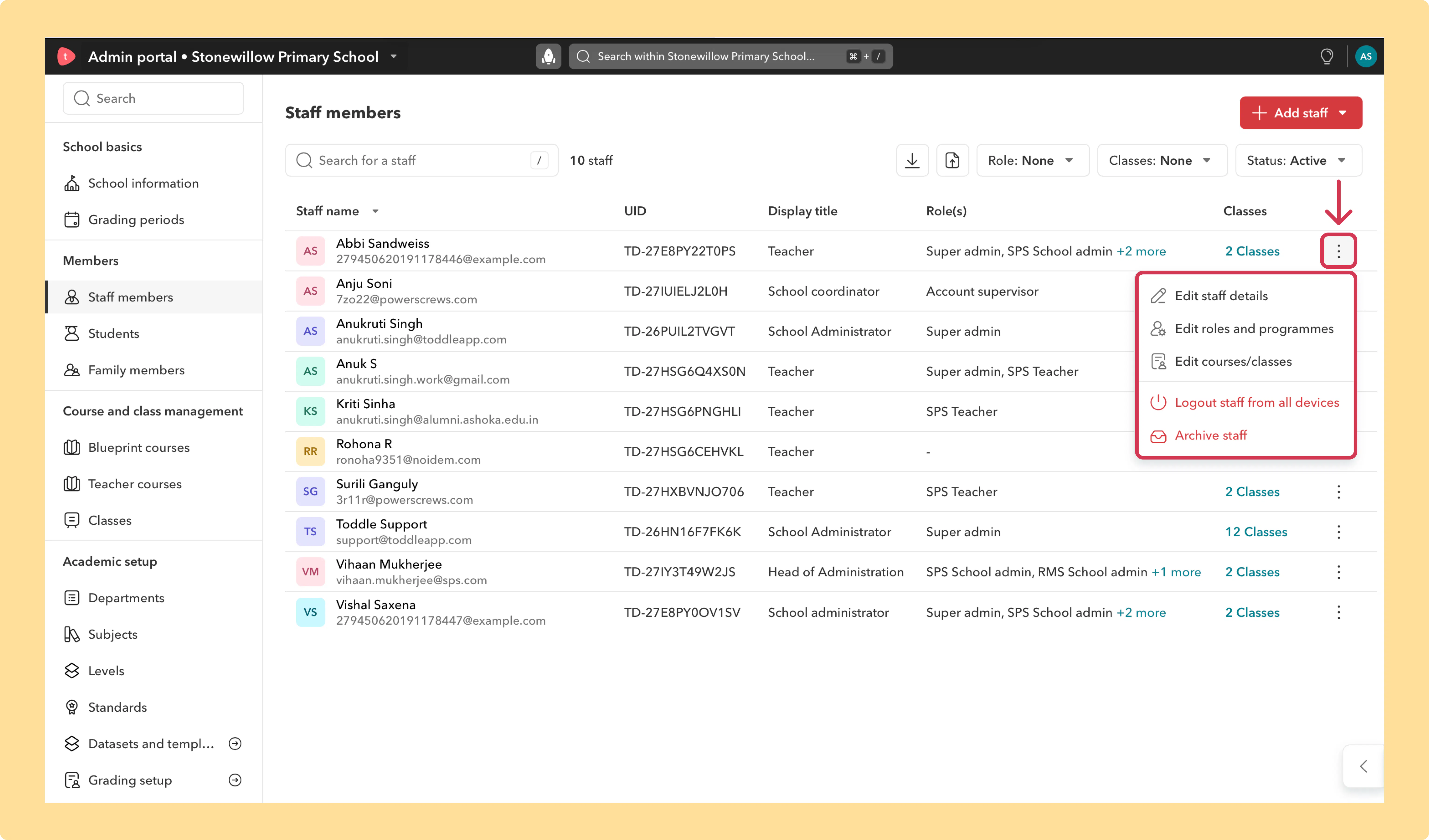
Task: Select Logout staff from all devices
Action: [x=1245, y=403]
